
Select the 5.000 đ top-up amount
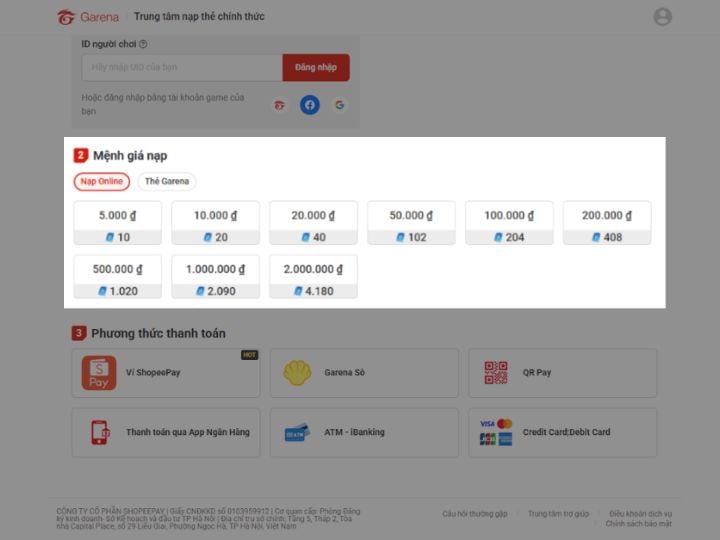click(118, 223)
